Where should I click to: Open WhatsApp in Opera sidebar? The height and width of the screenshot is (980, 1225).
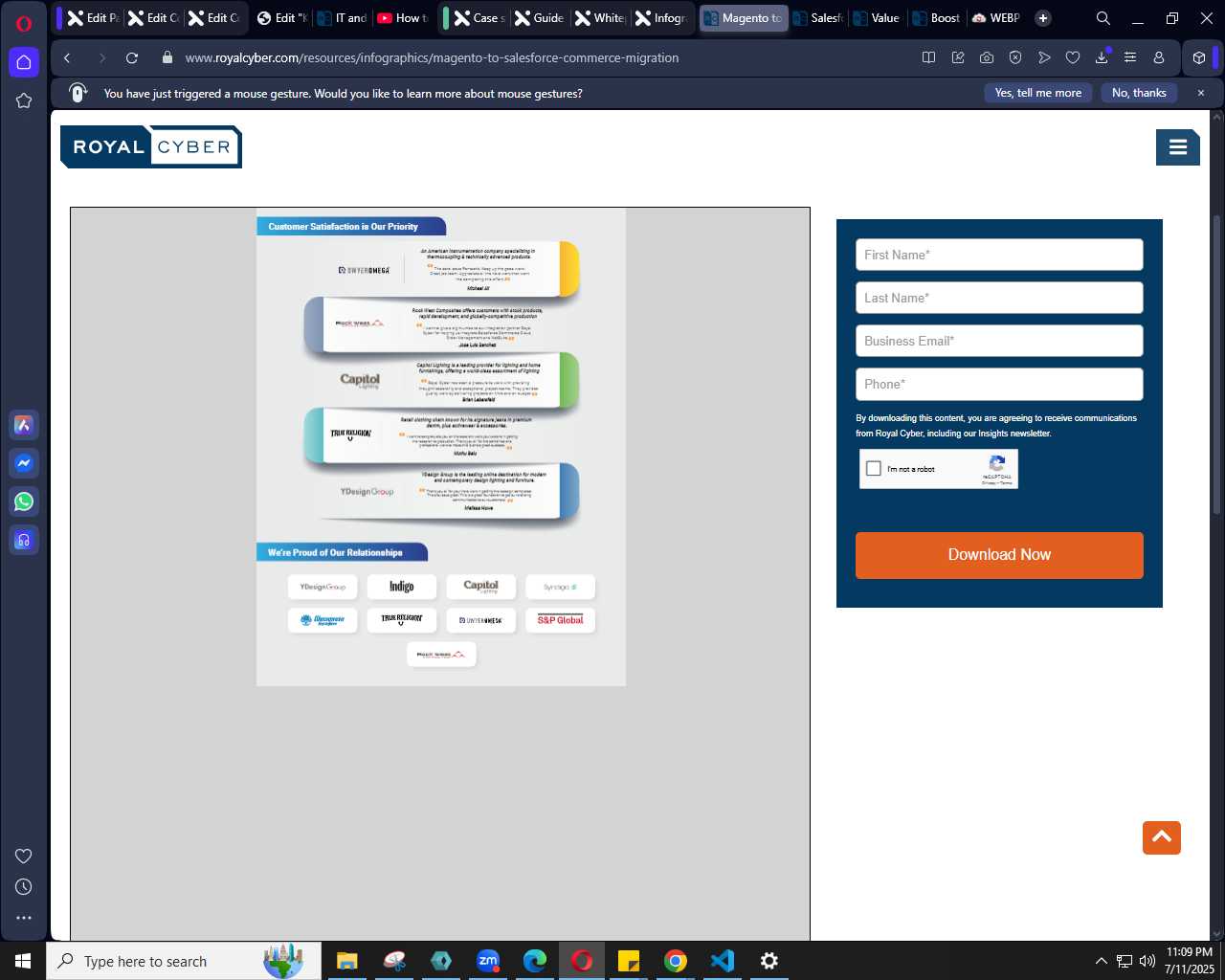(24, 501)
